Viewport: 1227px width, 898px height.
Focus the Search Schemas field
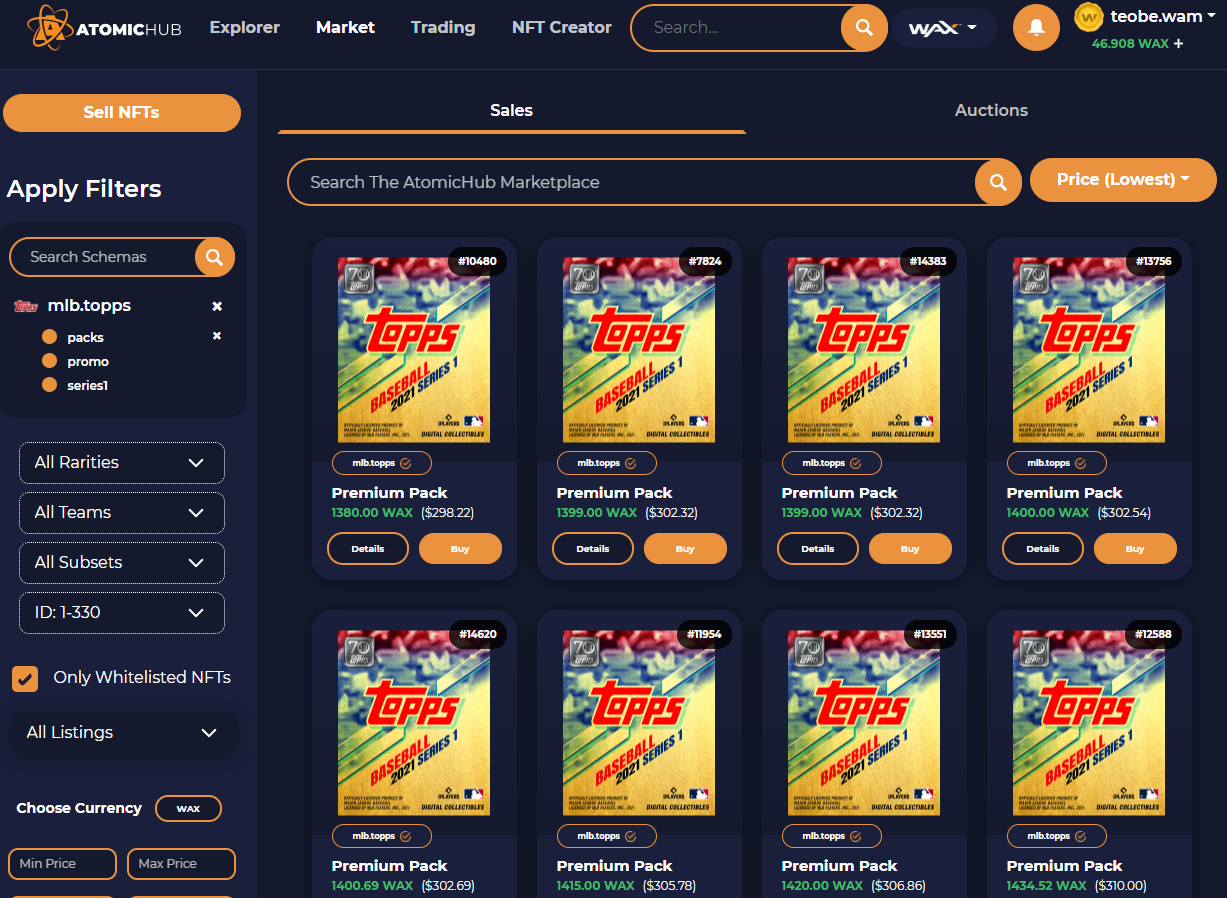[x=103, y=257]
